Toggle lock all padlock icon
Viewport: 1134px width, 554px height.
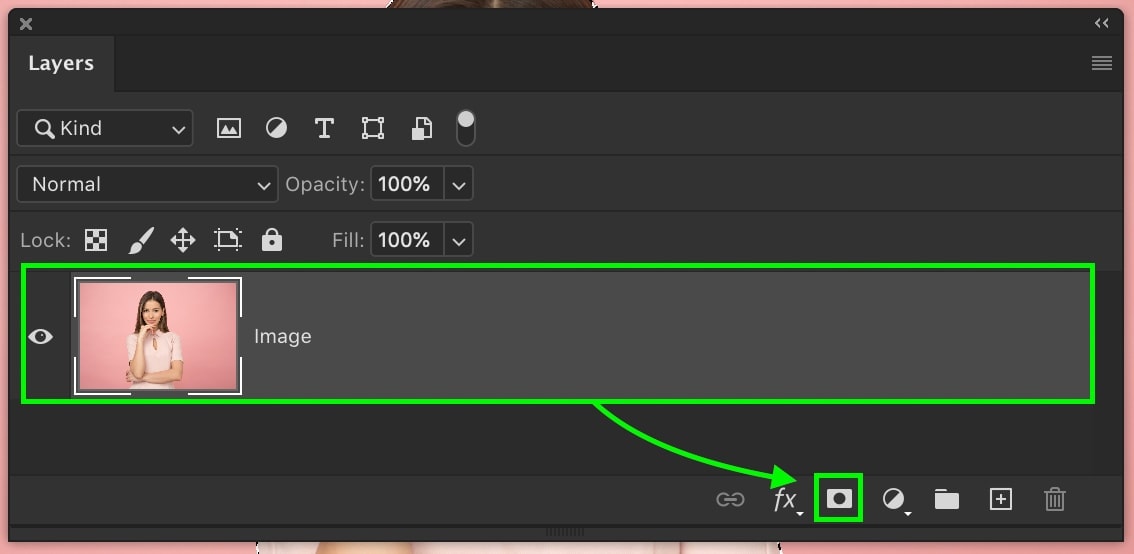point(271,240)
